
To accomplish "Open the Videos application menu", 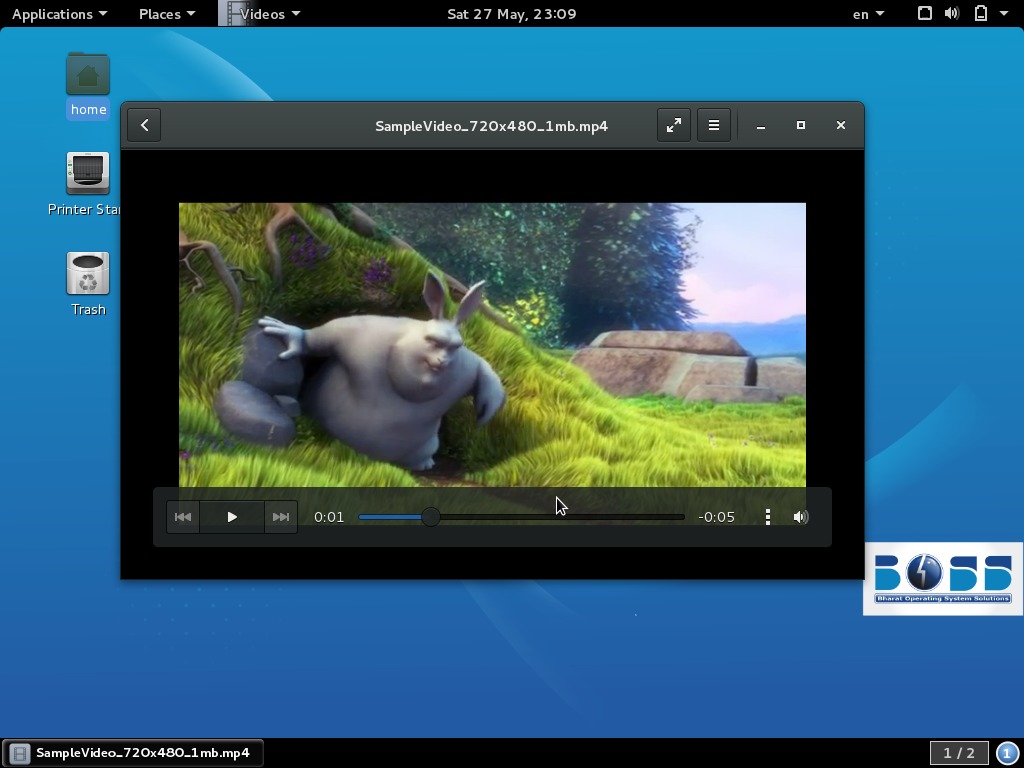I will tap(262, 13).
